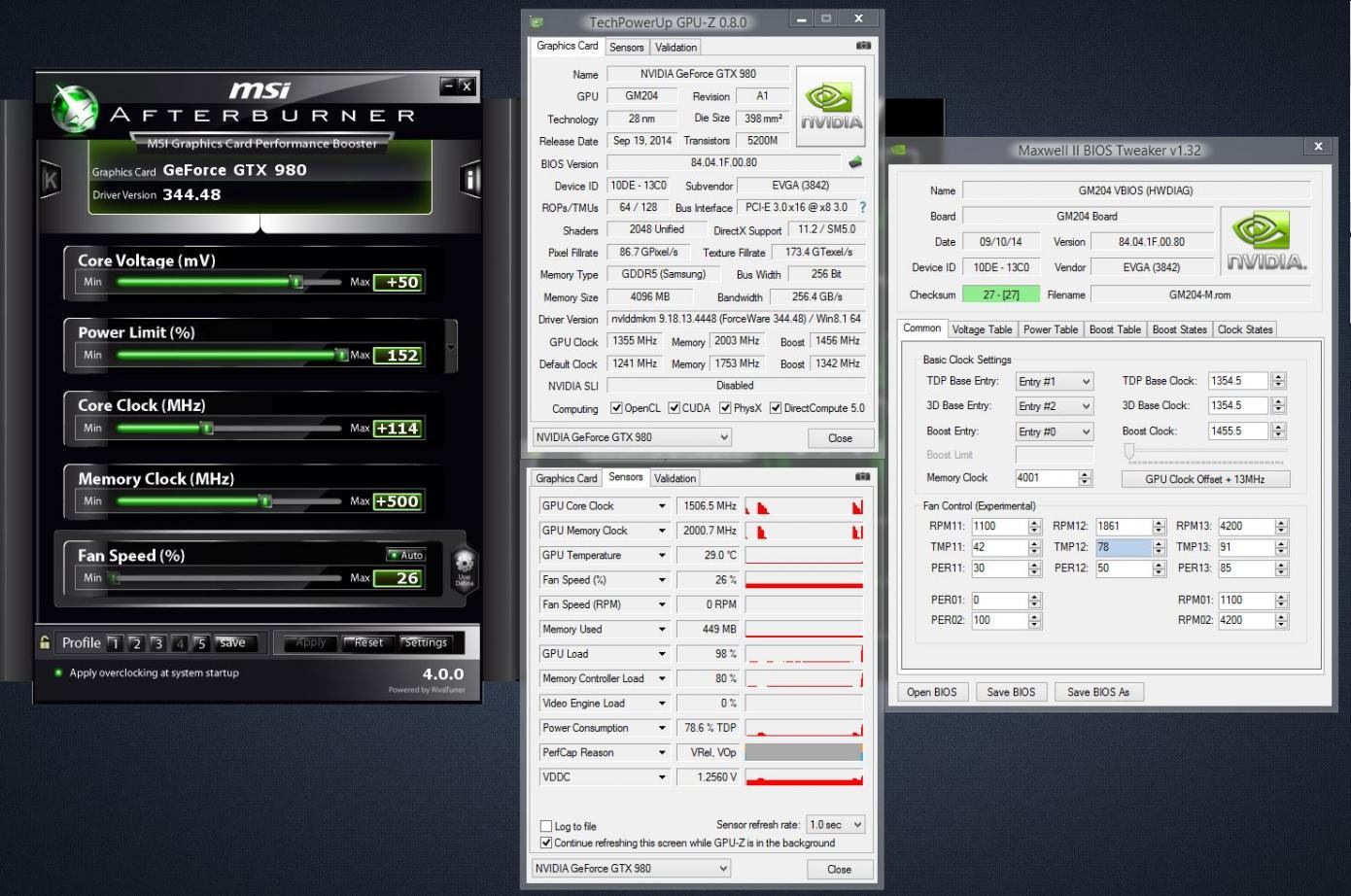Increment the TDP Base Clock spinner
The height and width of the screenshot is (896, 1351).
point(1279,377)
